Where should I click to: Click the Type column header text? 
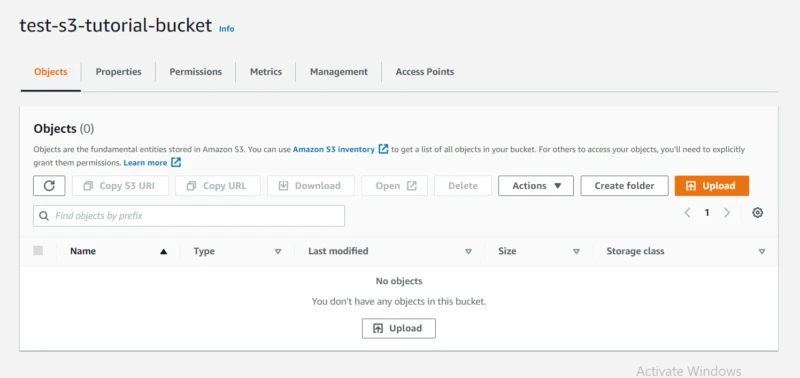click(204, 251)
